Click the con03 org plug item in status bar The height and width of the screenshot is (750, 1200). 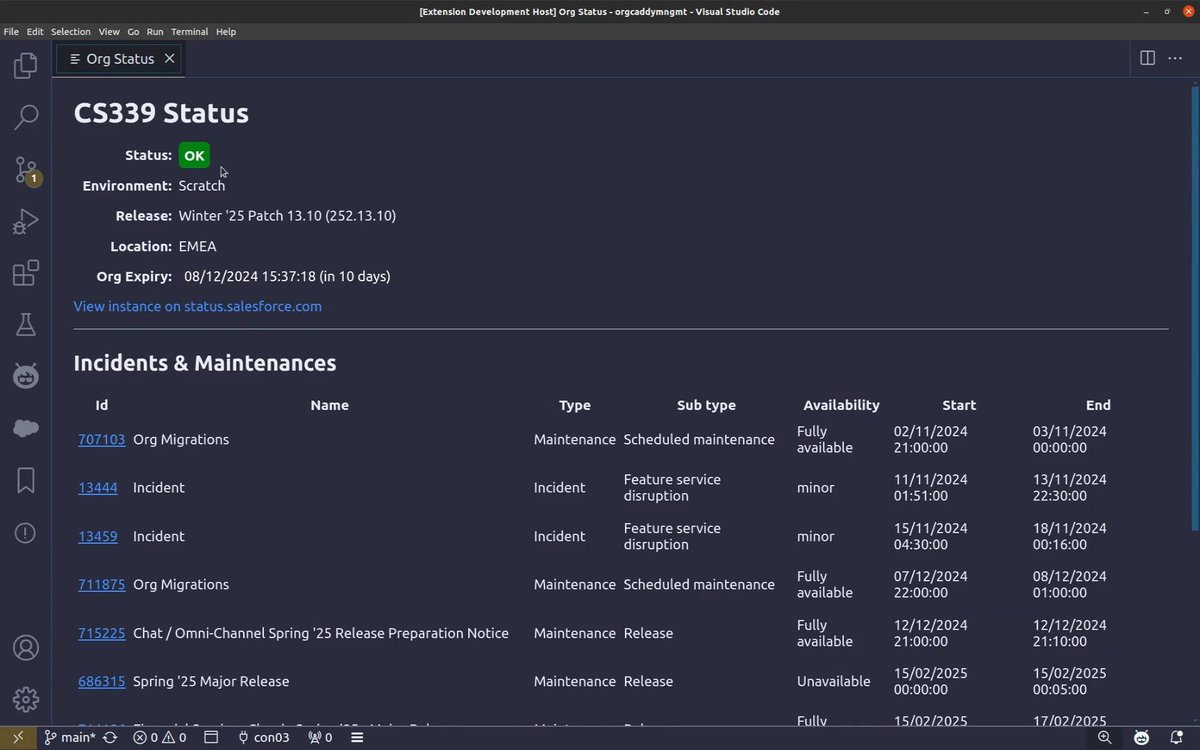263,738
